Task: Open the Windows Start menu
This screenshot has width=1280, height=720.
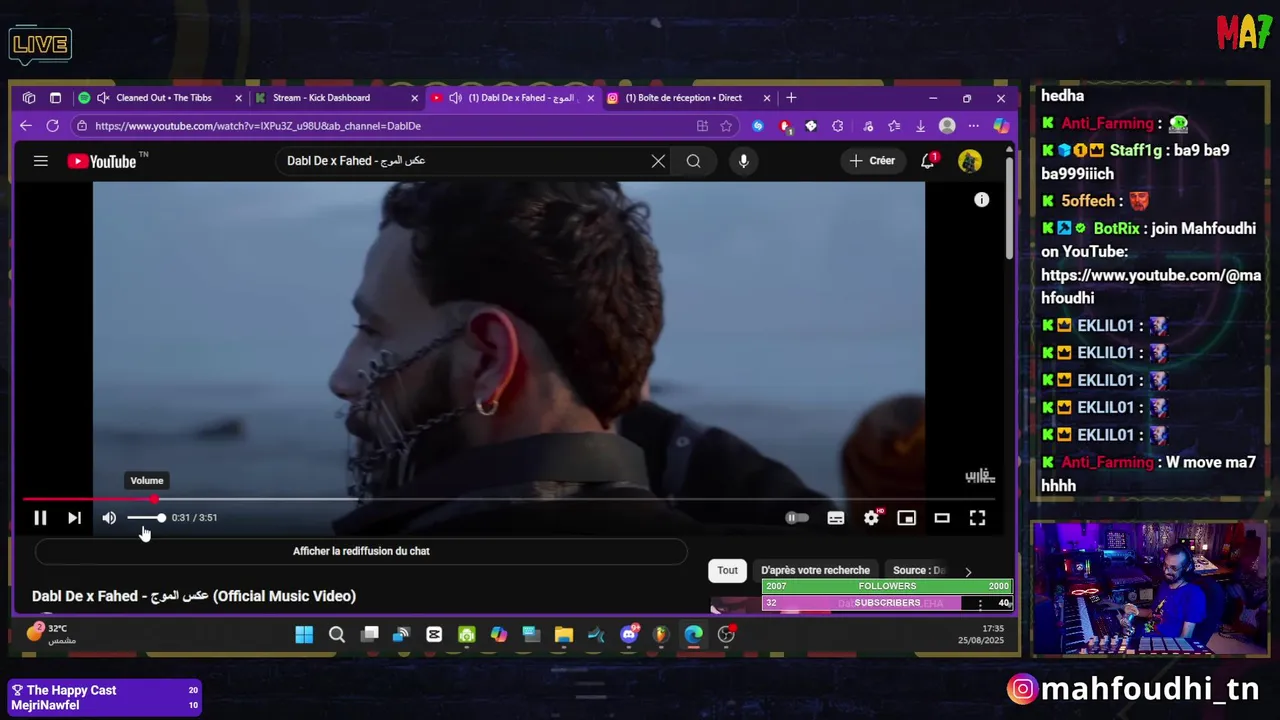Action: [x=304, y=634]
